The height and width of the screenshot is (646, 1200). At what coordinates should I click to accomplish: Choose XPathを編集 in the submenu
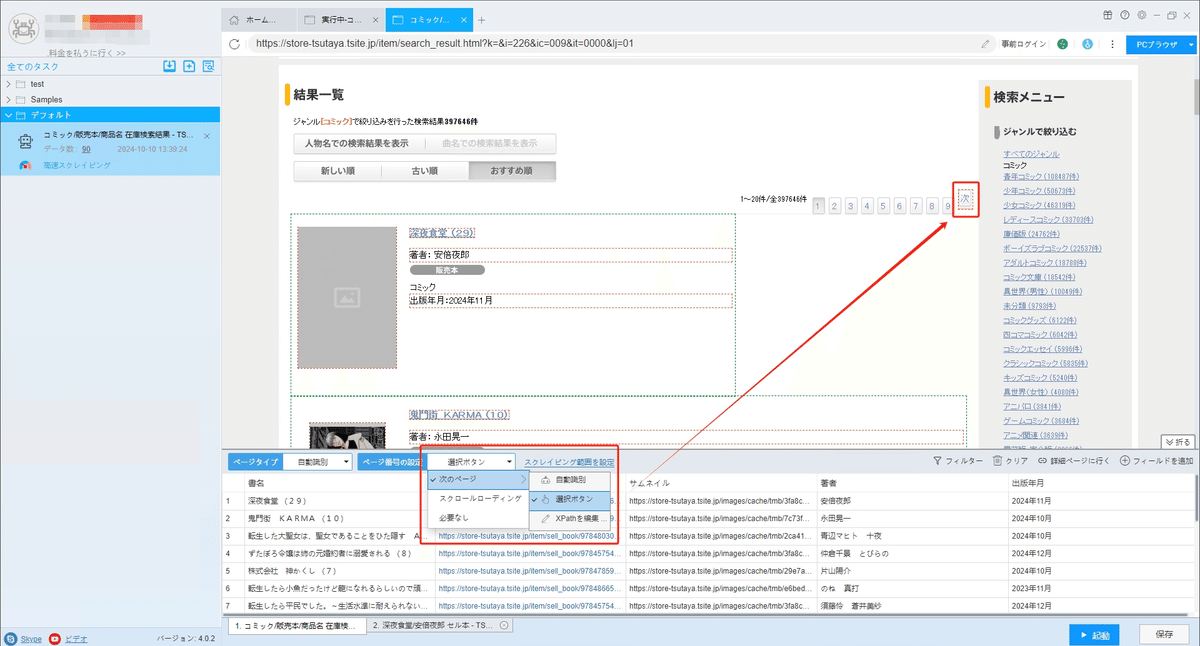click(570, 518)
